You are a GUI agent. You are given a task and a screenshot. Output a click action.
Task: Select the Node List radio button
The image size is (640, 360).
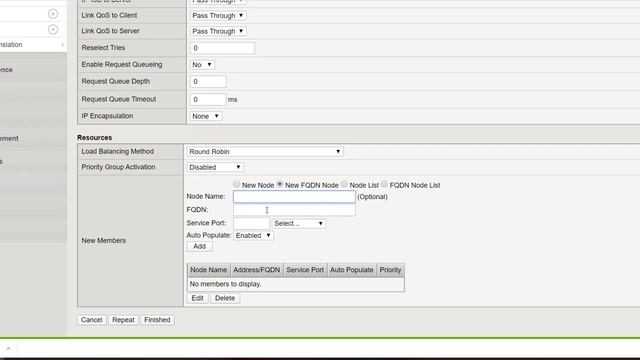tap(344, 184)
